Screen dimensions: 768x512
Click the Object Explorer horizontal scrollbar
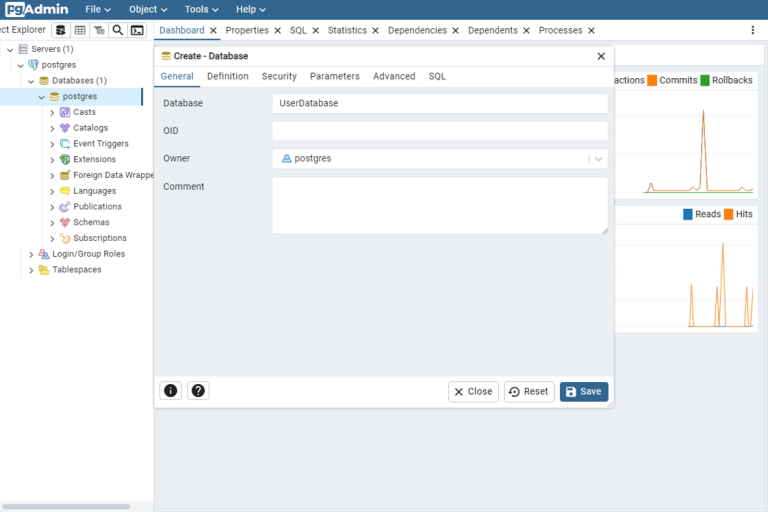click(x=66, y=507)
